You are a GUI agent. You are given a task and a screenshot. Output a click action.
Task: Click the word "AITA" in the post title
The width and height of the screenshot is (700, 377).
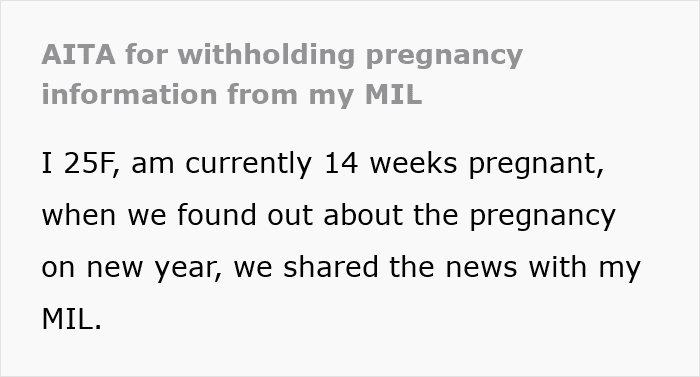[79, 55]
